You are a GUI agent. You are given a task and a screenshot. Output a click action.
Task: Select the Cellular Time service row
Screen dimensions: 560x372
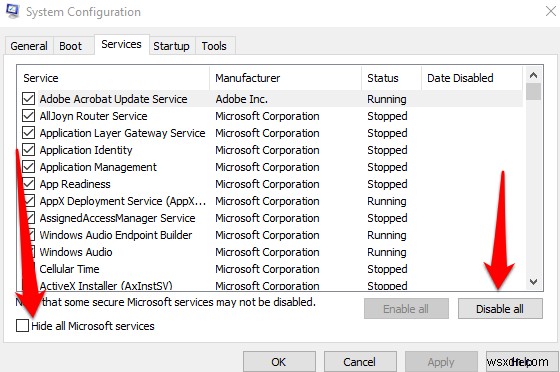coord(270,269)
